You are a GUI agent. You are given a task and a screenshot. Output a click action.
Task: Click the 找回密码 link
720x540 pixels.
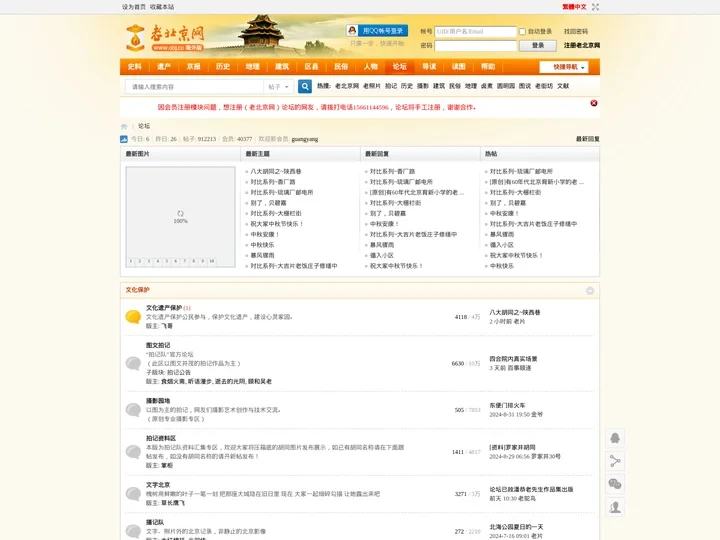point(576,32)
